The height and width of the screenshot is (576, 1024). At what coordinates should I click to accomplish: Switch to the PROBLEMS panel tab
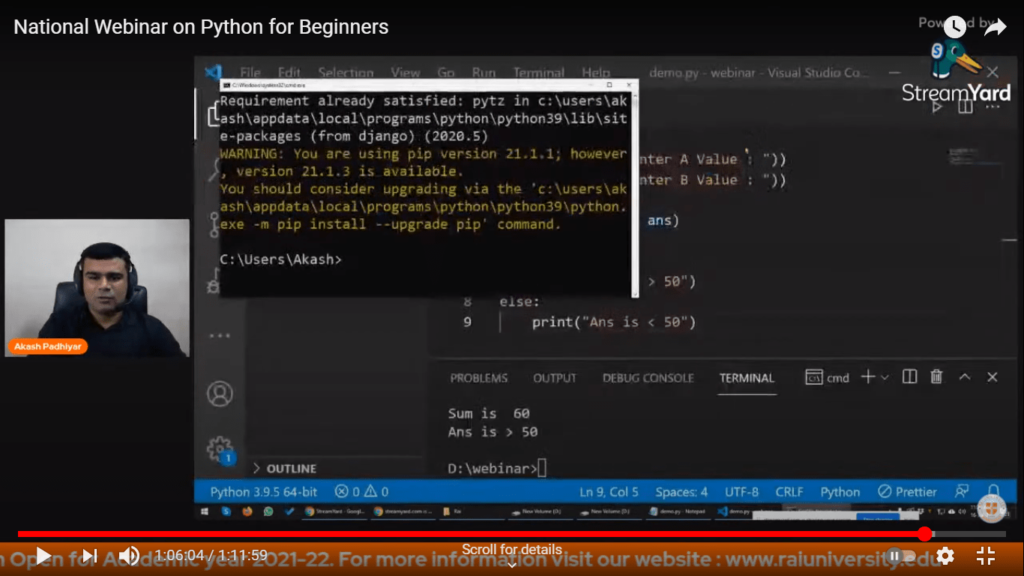click(479, 378)
